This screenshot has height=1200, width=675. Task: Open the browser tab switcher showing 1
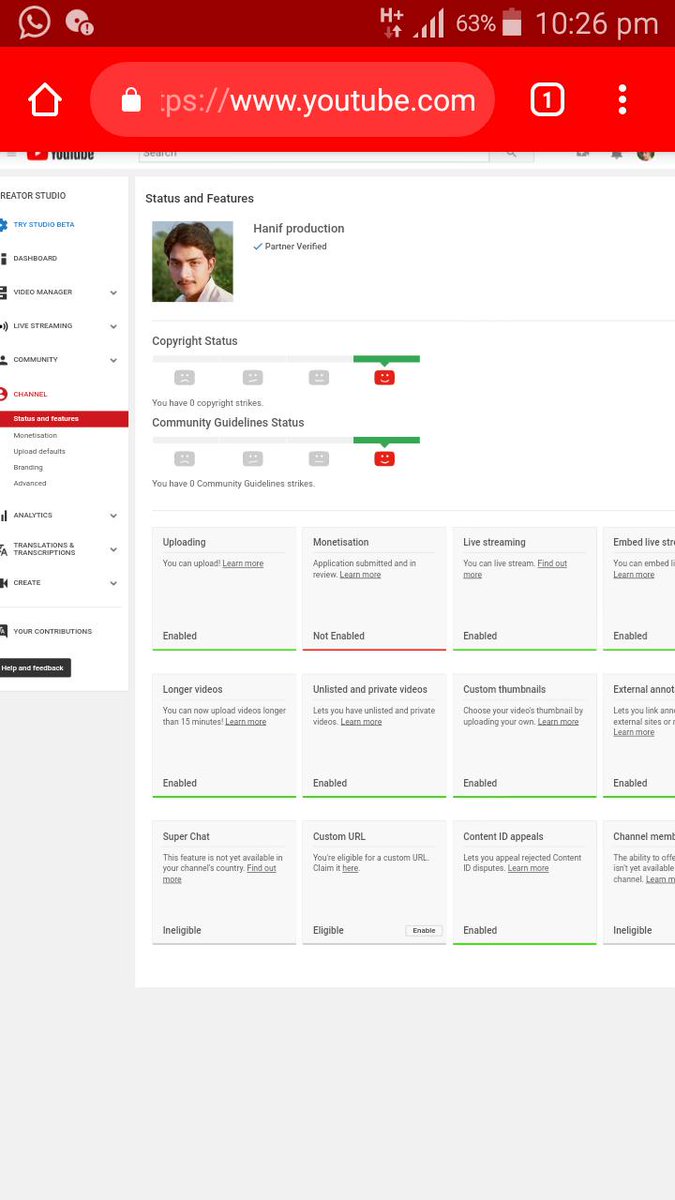[547, 99]
